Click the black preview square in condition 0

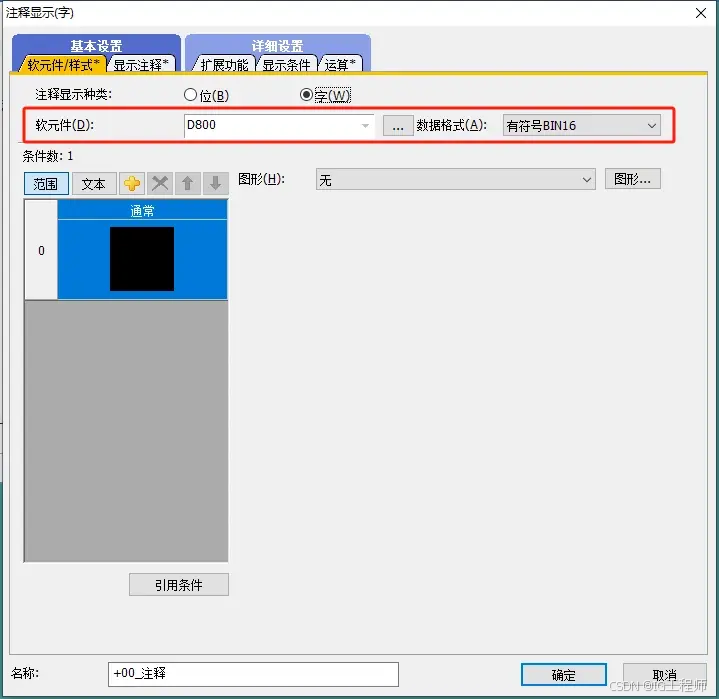[142, 259]
